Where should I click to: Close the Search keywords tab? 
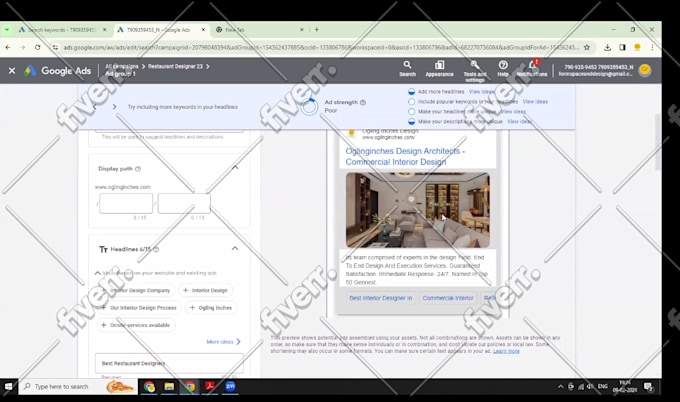point(105,30)
